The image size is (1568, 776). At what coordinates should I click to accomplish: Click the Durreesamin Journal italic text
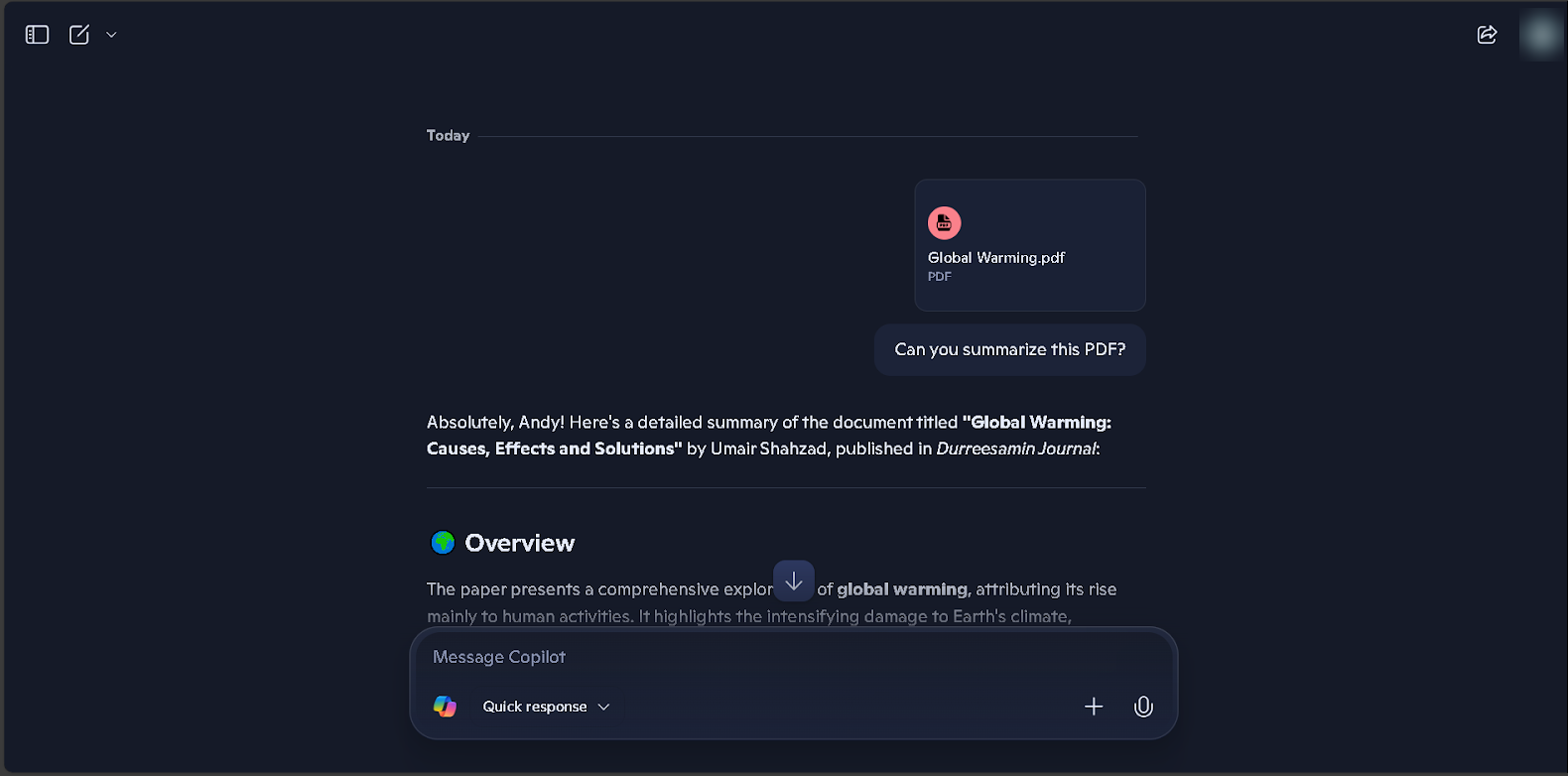tap(1016, 449)
